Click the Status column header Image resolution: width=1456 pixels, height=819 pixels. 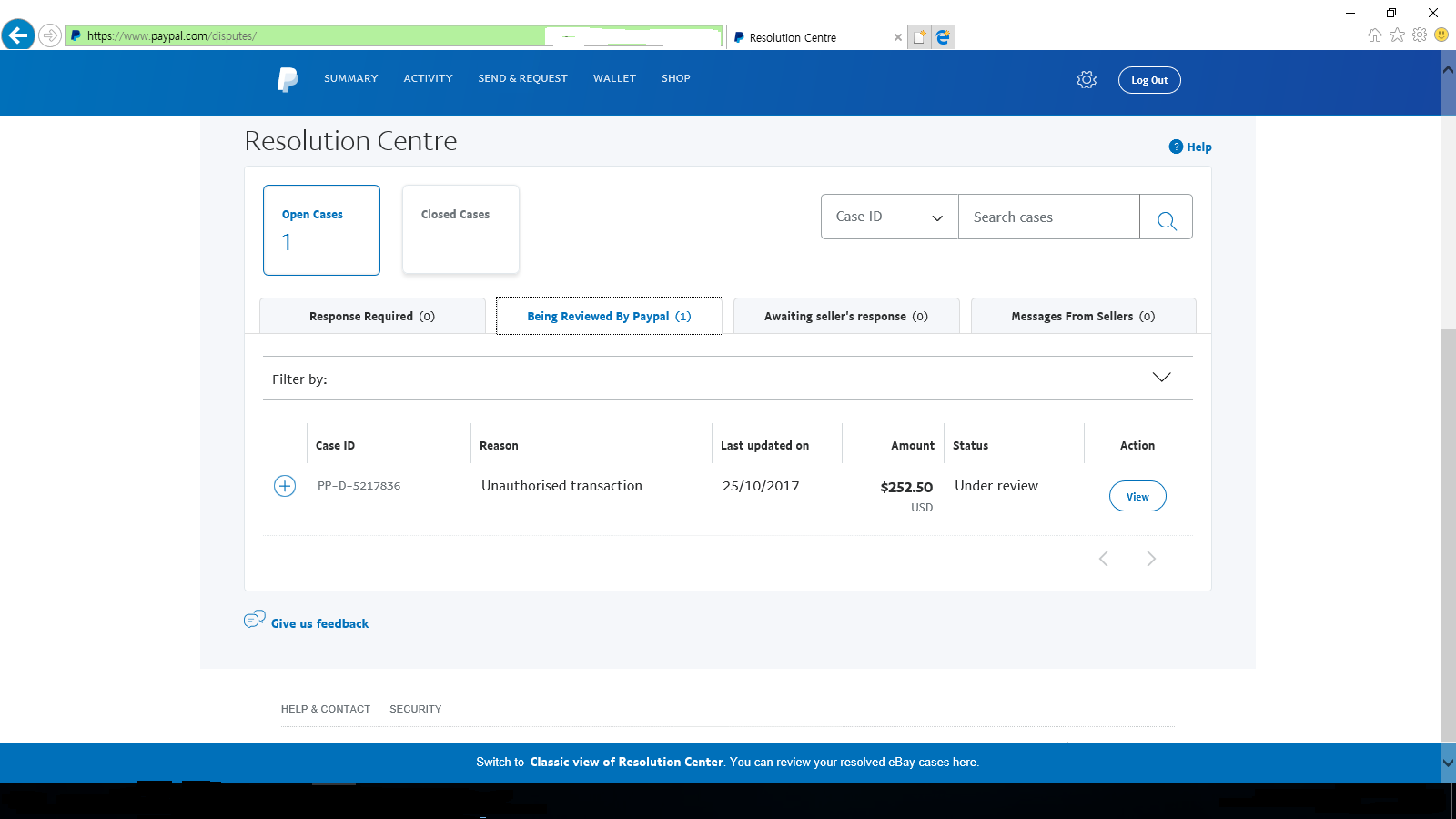970,445
